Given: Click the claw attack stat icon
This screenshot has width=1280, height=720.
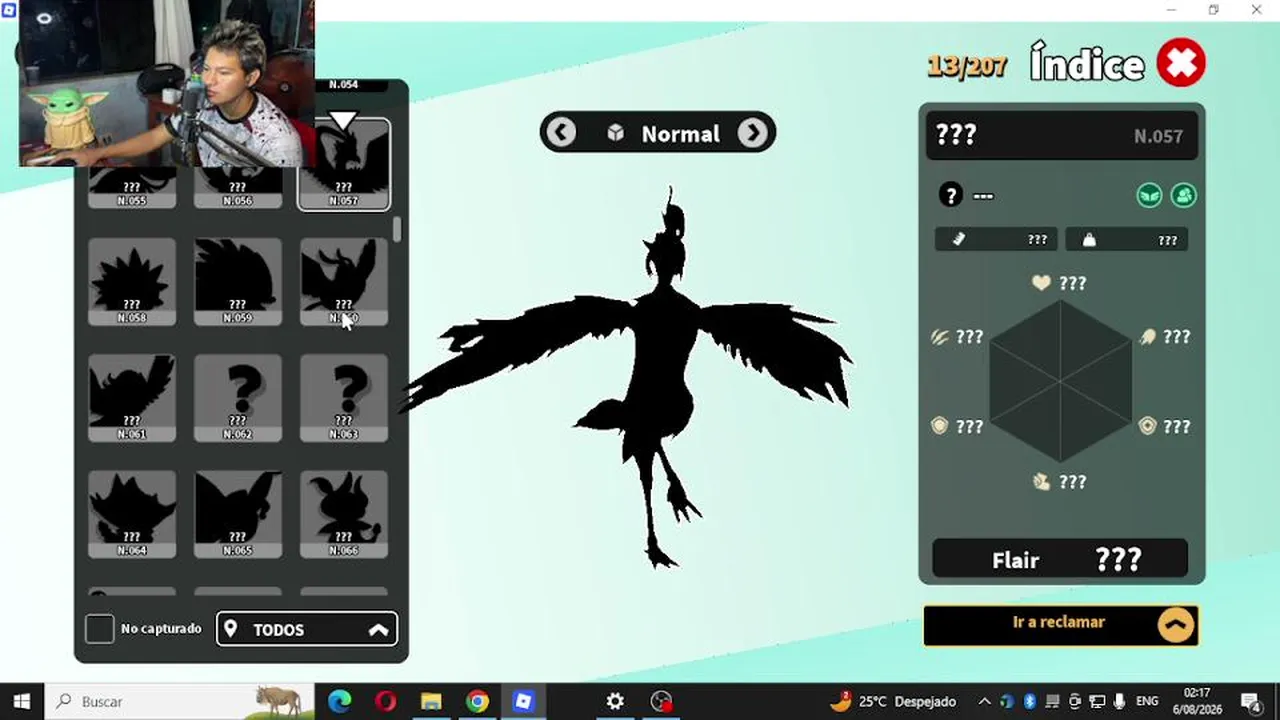Looking at the screenshot, I should [940, 337].
